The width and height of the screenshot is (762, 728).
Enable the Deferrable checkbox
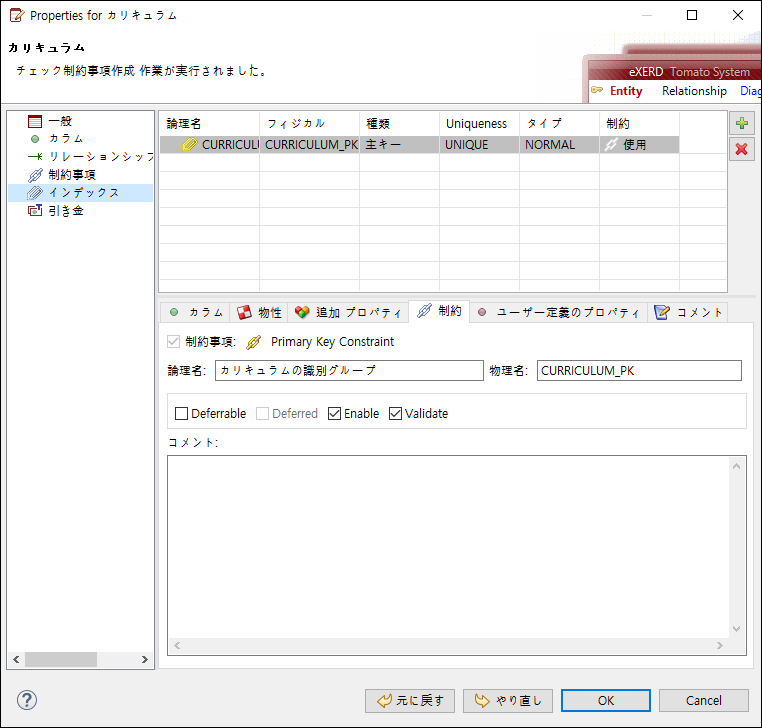click(x=181, y=414)
